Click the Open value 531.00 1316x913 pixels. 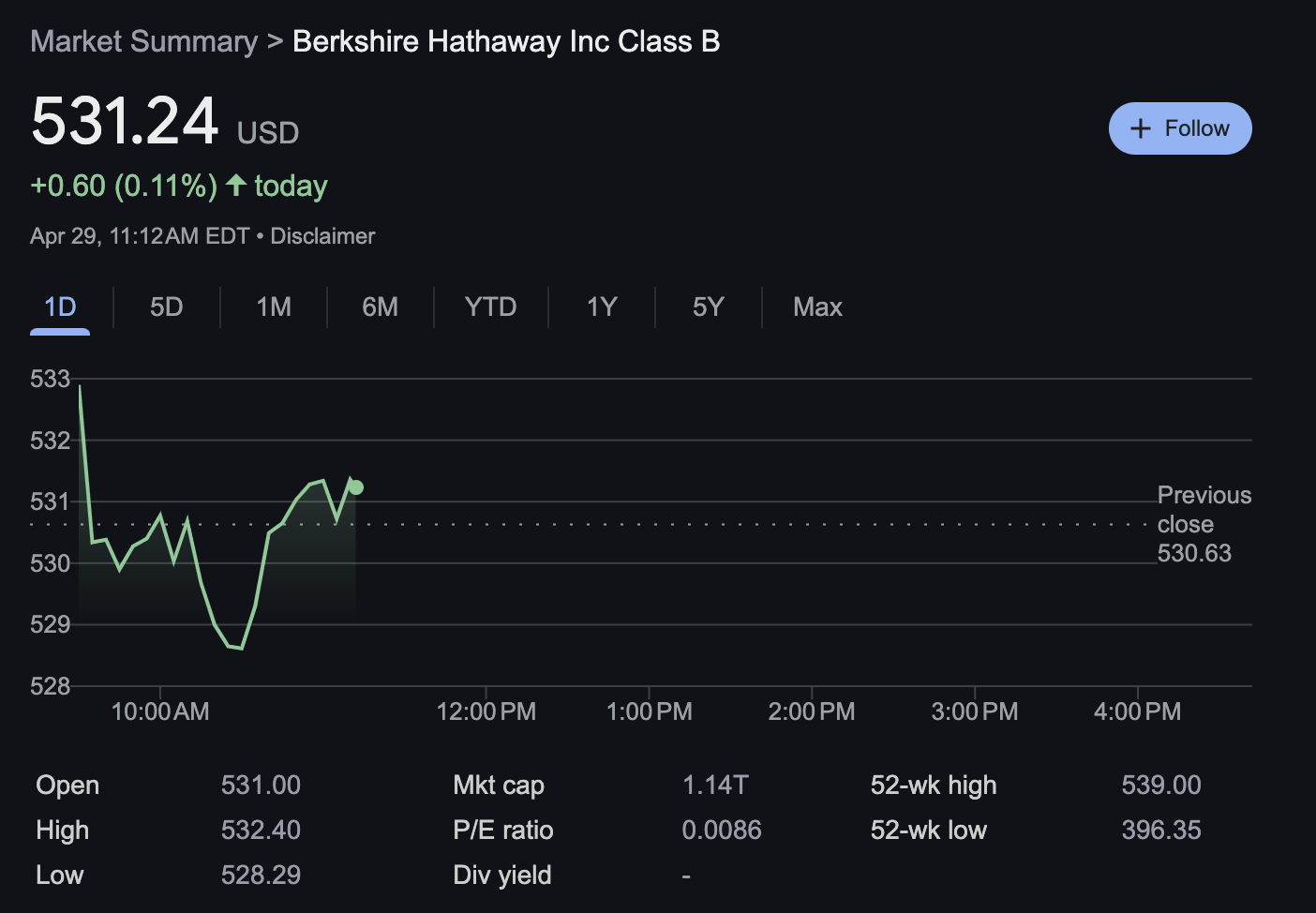click(261, 786)
